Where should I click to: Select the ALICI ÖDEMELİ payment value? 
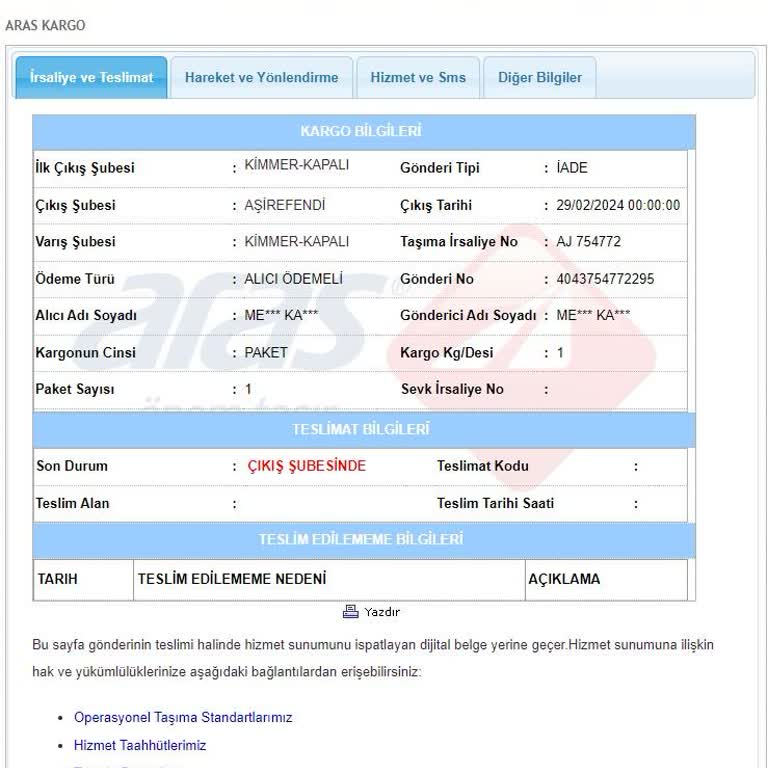[293, 279]
